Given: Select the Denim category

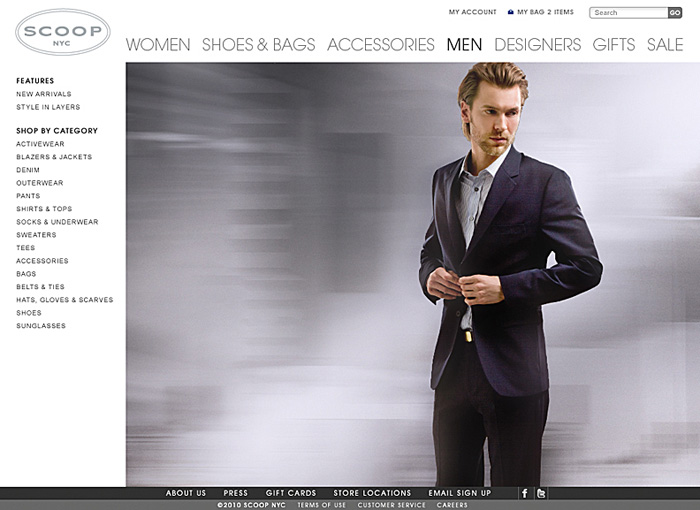Looking at the screenshot, I should click(28, 170).
